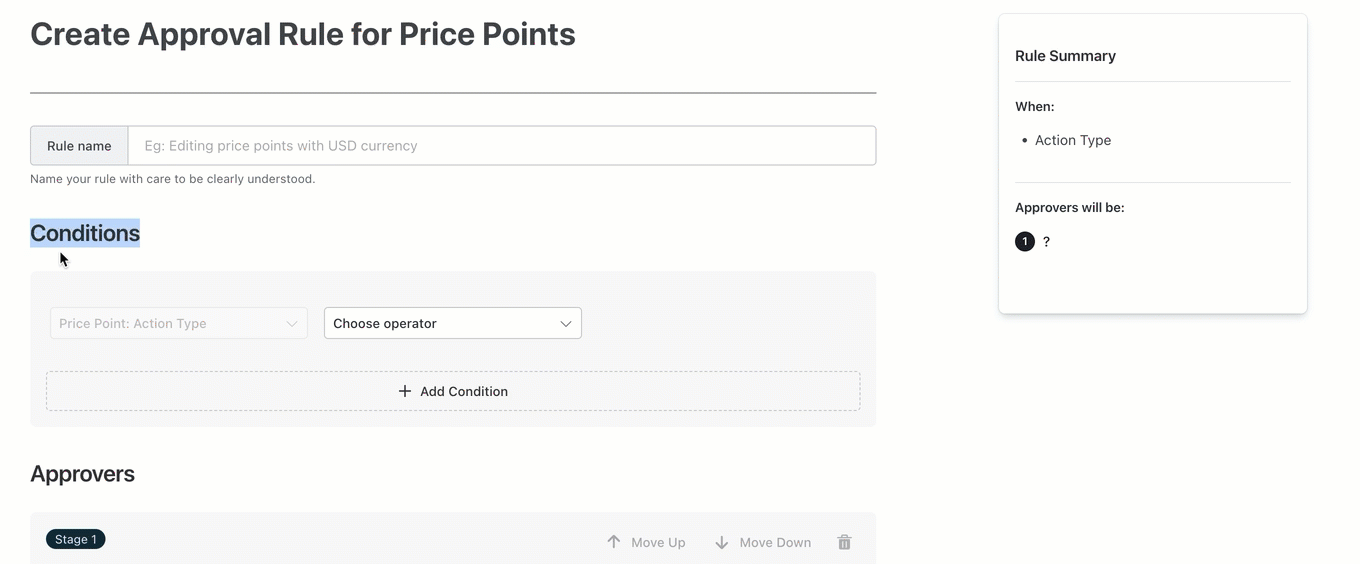Click the 'When:' label in Rule Summary

(1035, 106)
